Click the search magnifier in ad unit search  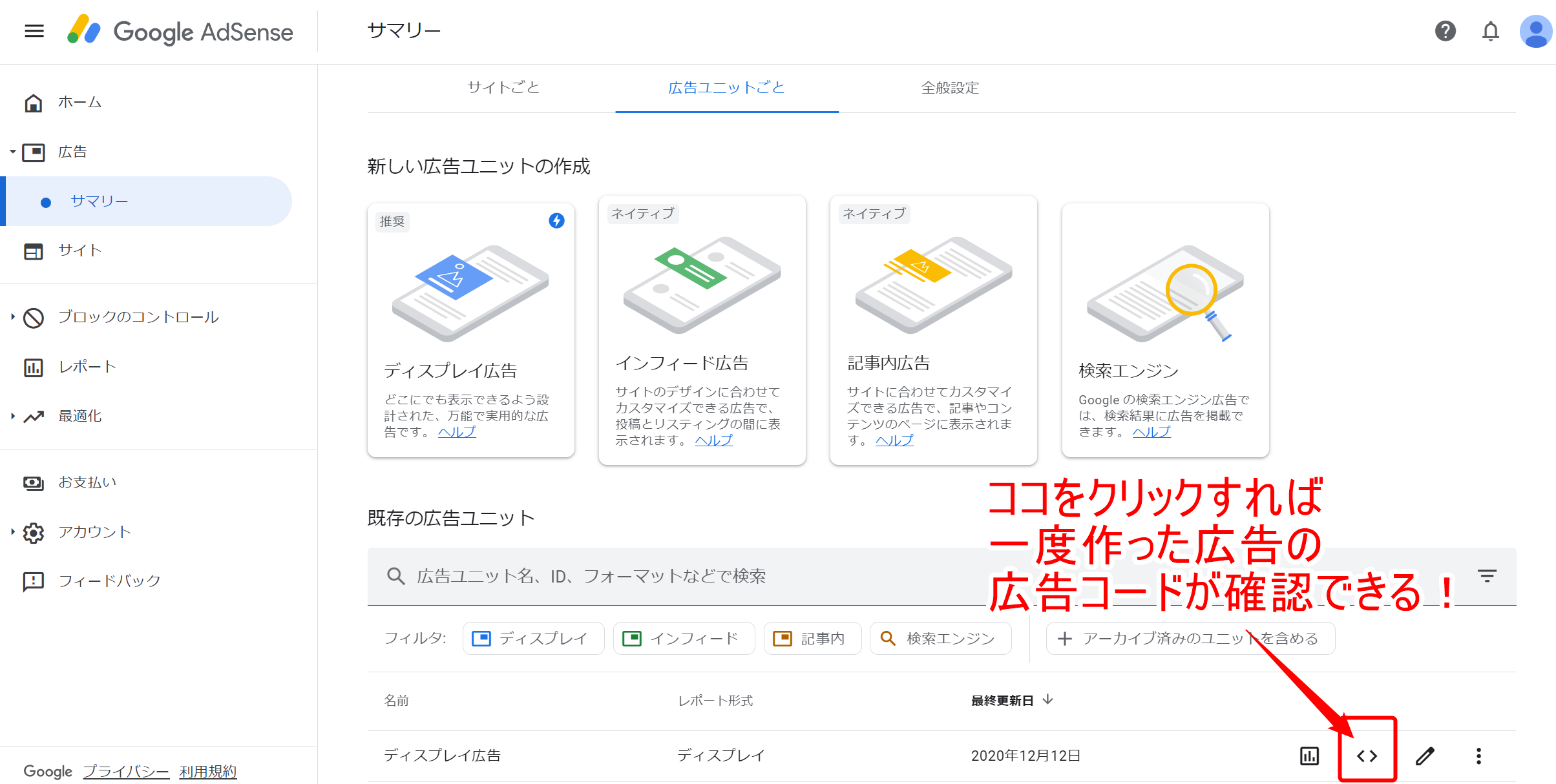click(x=395, y=576)
